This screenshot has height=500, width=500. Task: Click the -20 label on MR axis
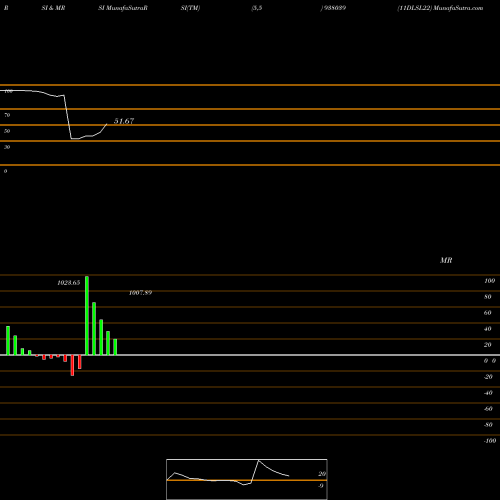488,377
